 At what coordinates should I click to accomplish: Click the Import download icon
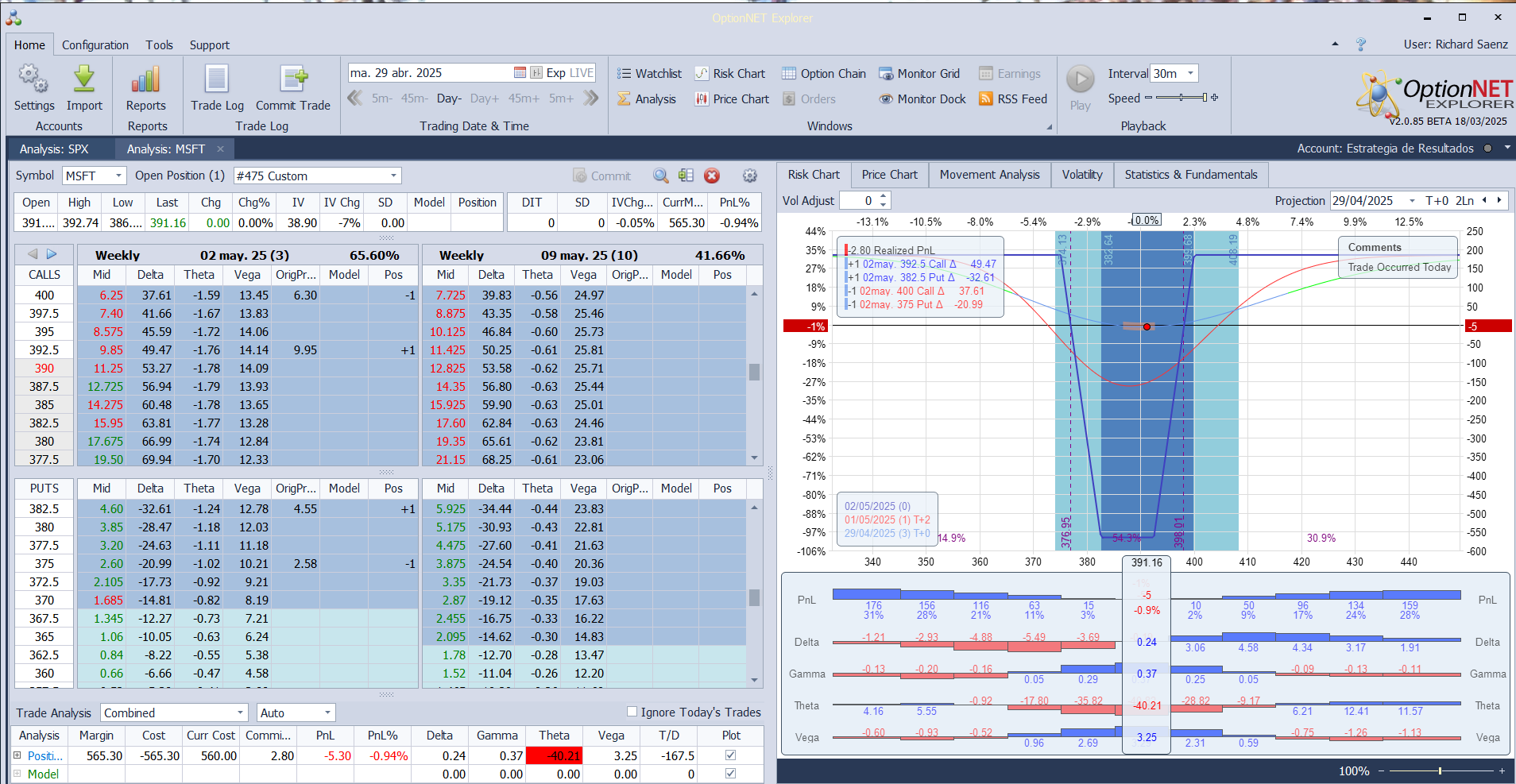[x=84, y=79]
